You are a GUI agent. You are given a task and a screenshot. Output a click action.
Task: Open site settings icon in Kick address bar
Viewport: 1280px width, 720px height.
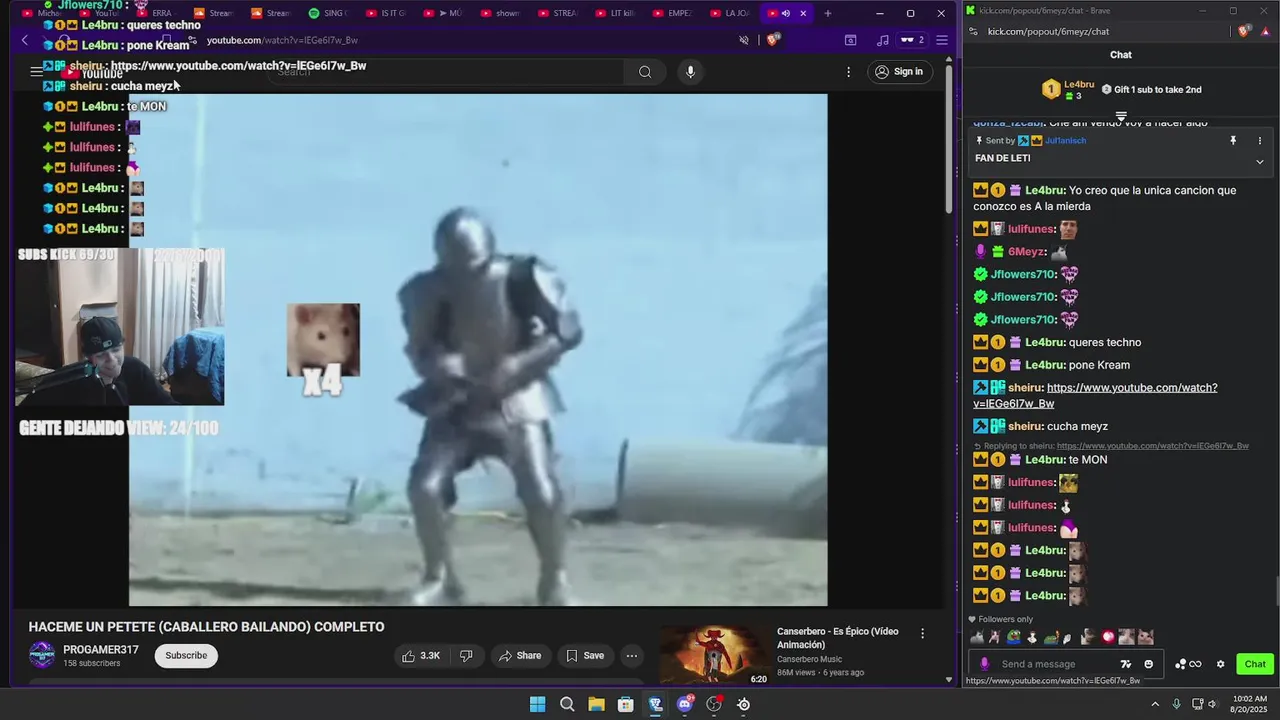click(x=973, y=31)
